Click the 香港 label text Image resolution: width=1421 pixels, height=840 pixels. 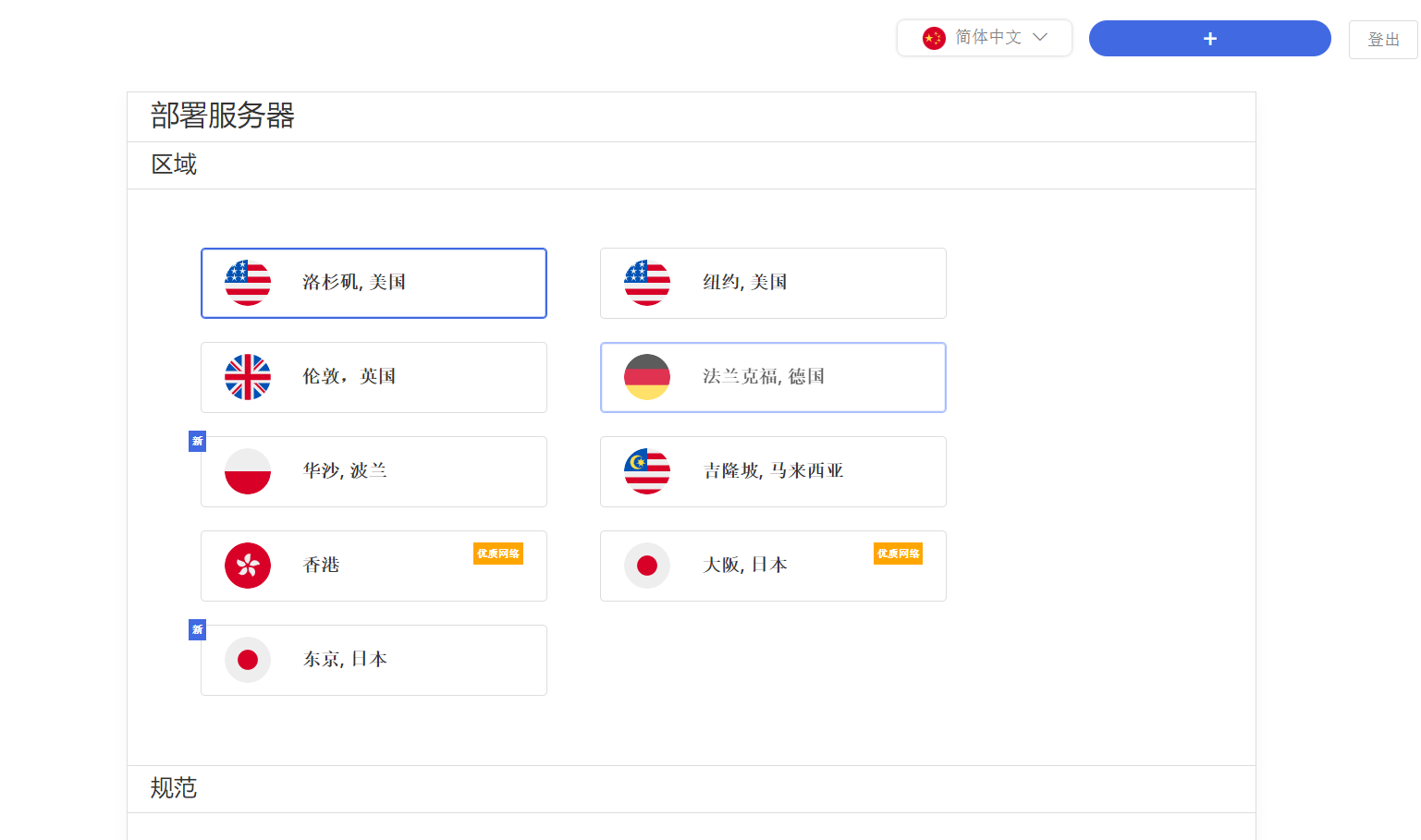[322, 566]
